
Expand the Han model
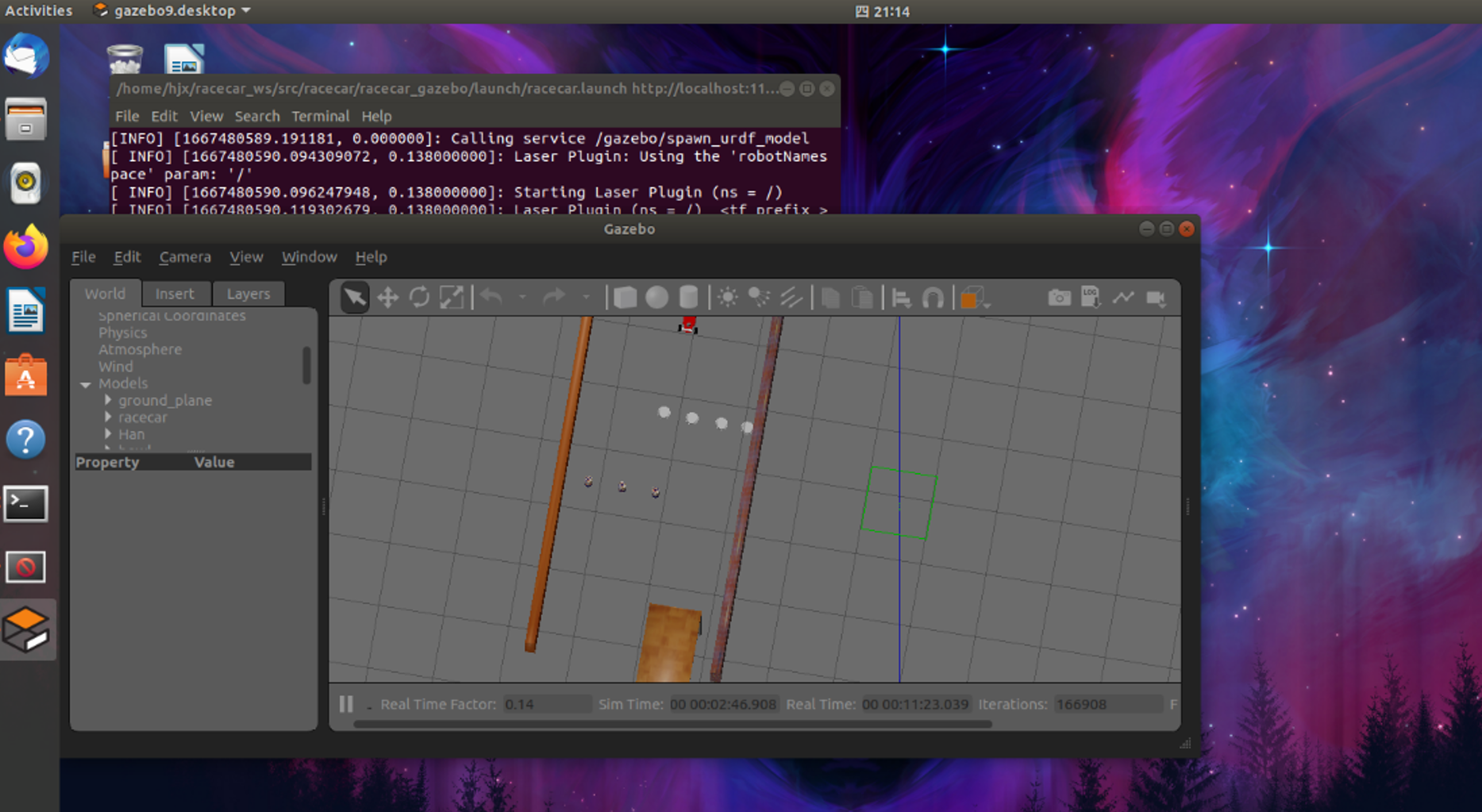pyautogui.click(x=108, y=434)
